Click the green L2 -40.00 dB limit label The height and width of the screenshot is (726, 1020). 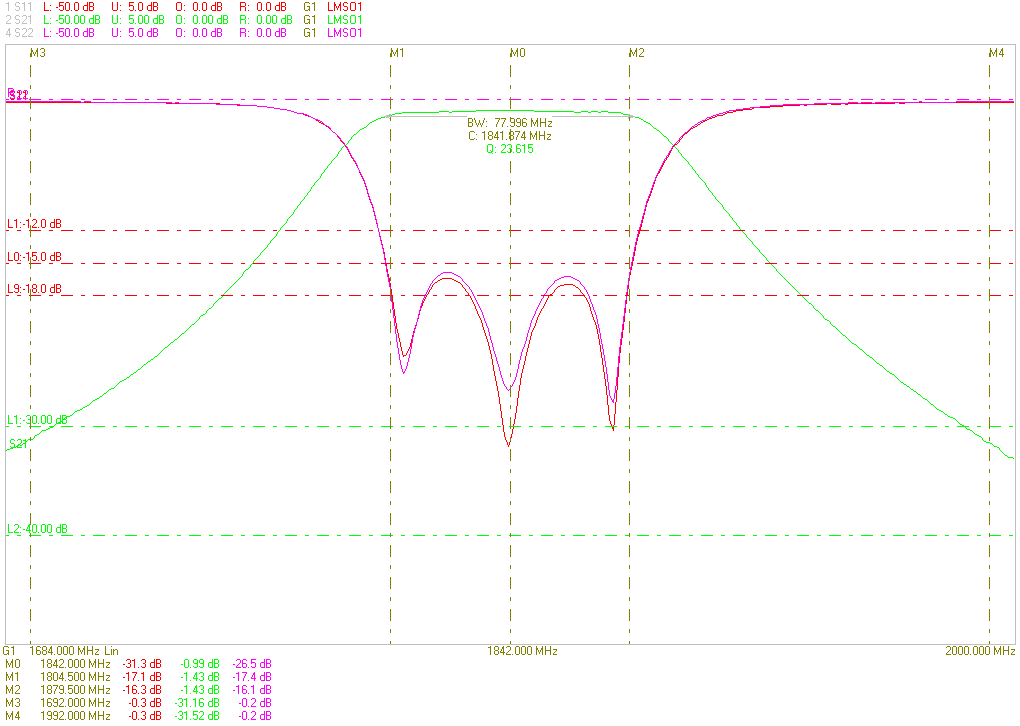pos(37,529)
